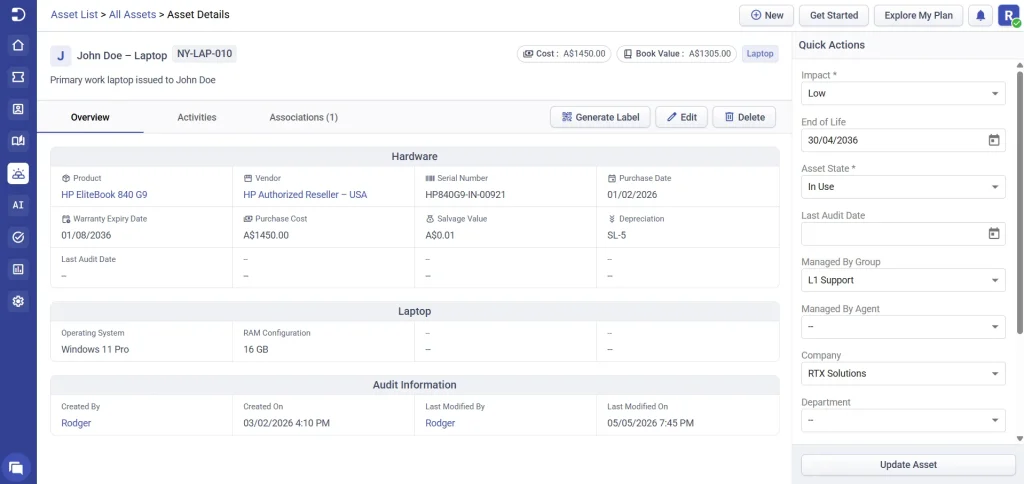Expand the Department dropdown

point(903,420)
